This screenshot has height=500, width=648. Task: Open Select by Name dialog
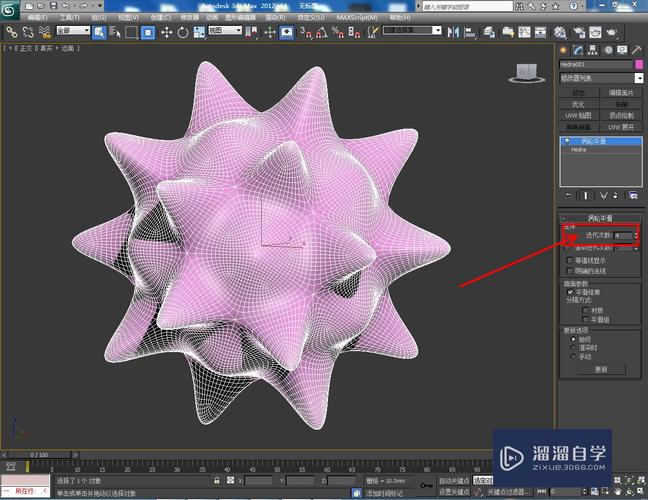click(115, 32)
